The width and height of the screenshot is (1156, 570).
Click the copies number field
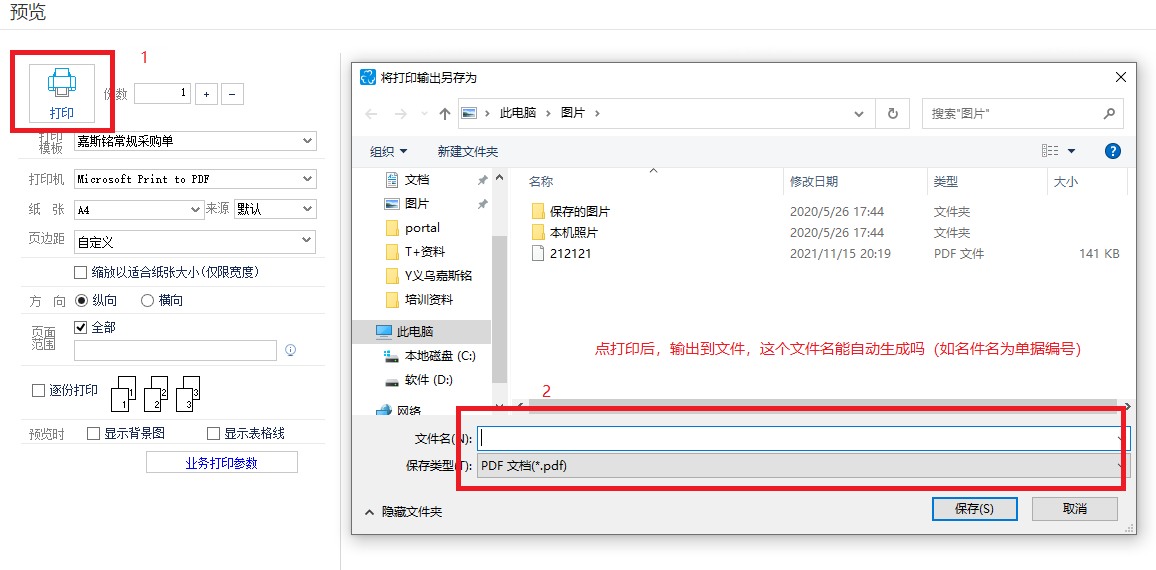[162, 94]
